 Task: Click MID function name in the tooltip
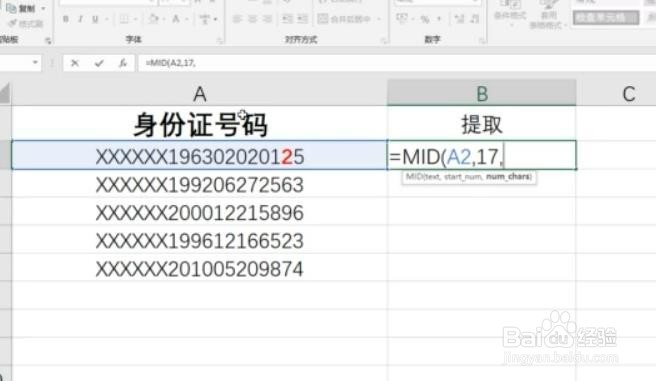(413, 177)
